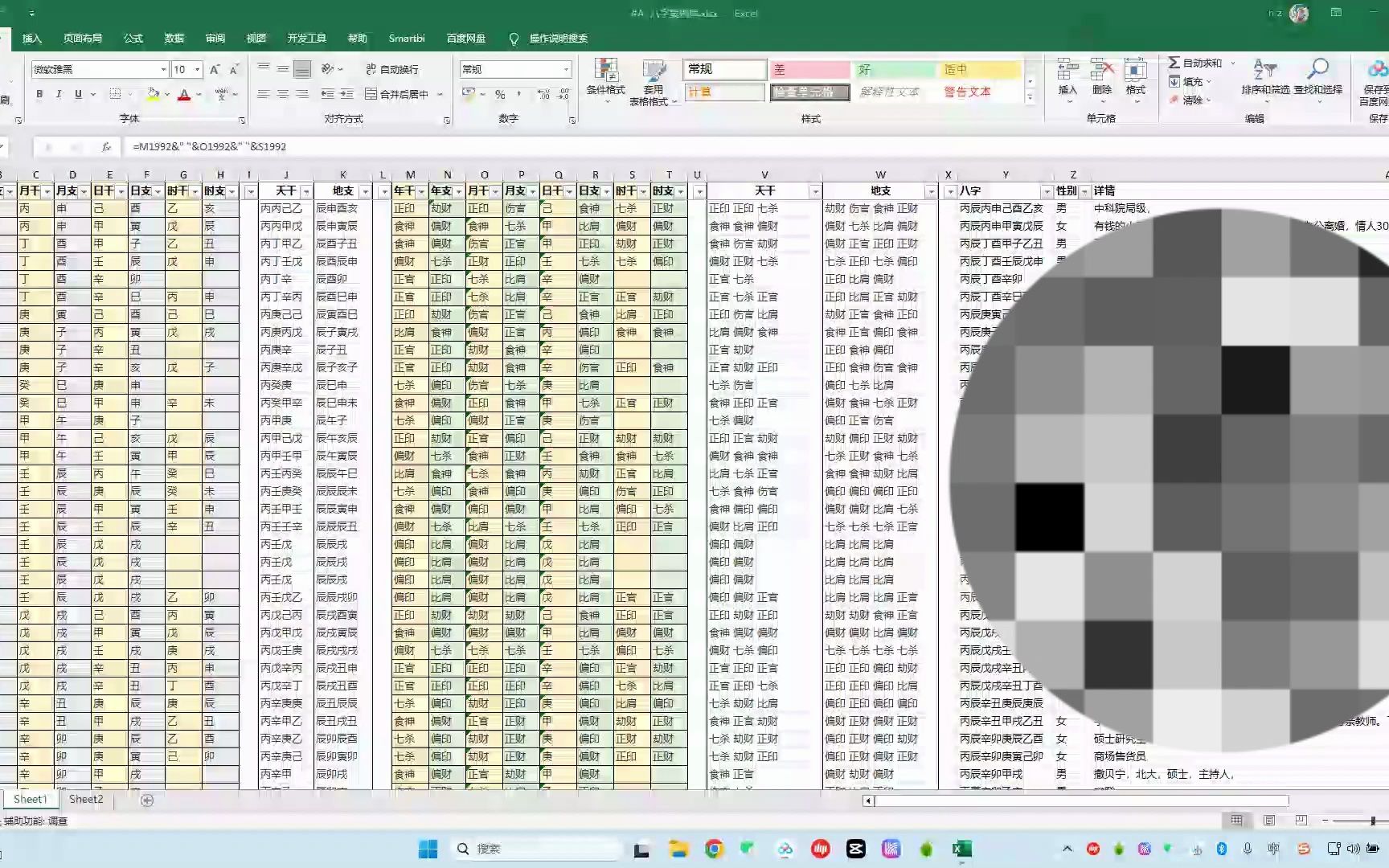Open the 数据 ribbon tab
Screen dimensions: 1389x868
(x=174, y=38)
